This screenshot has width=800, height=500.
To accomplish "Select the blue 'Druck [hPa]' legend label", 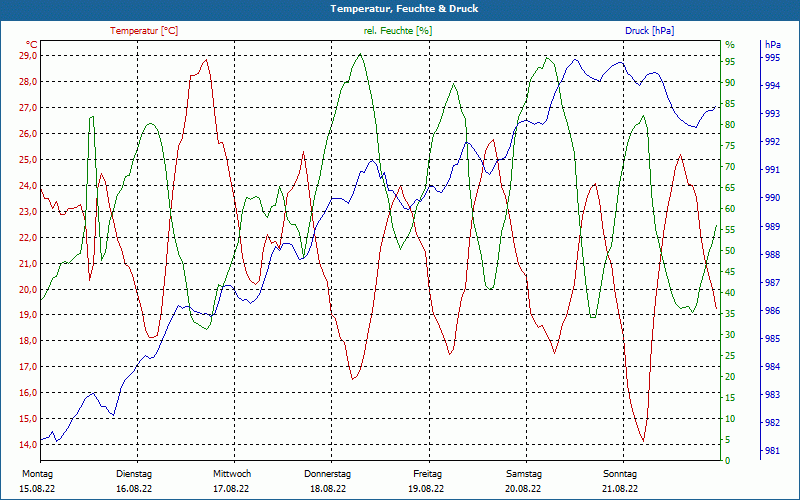I will [649, 31].
